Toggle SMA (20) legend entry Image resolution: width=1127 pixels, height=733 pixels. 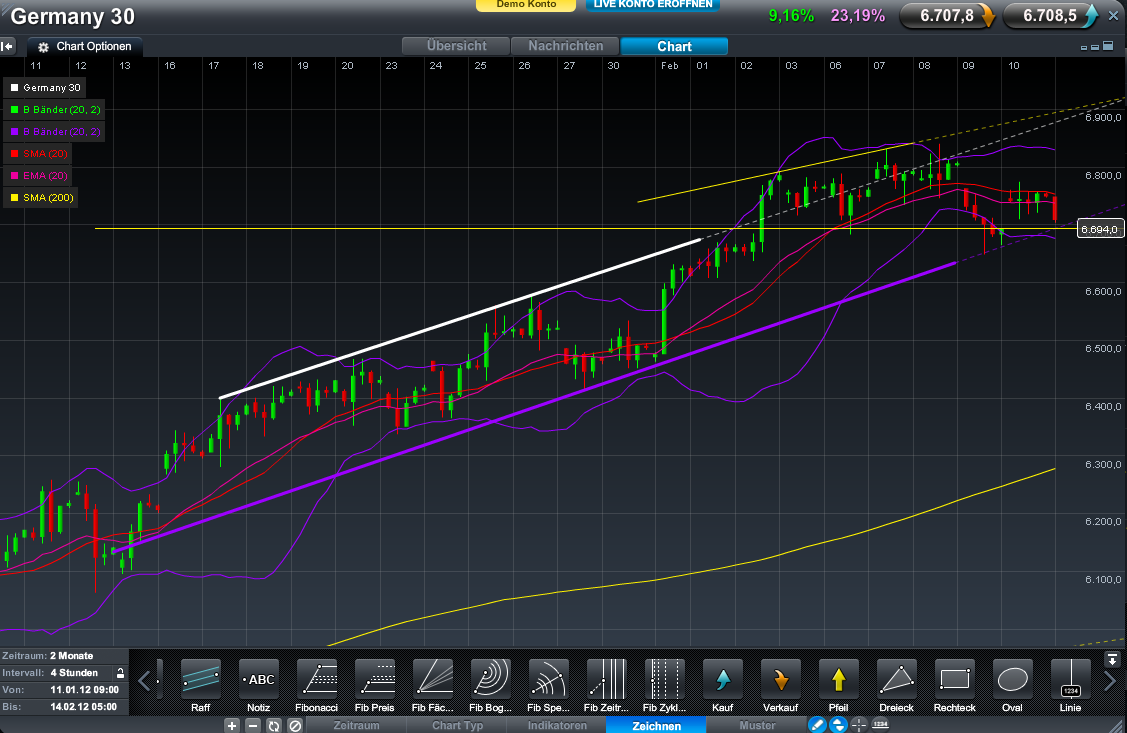click(x=39, y=154)
